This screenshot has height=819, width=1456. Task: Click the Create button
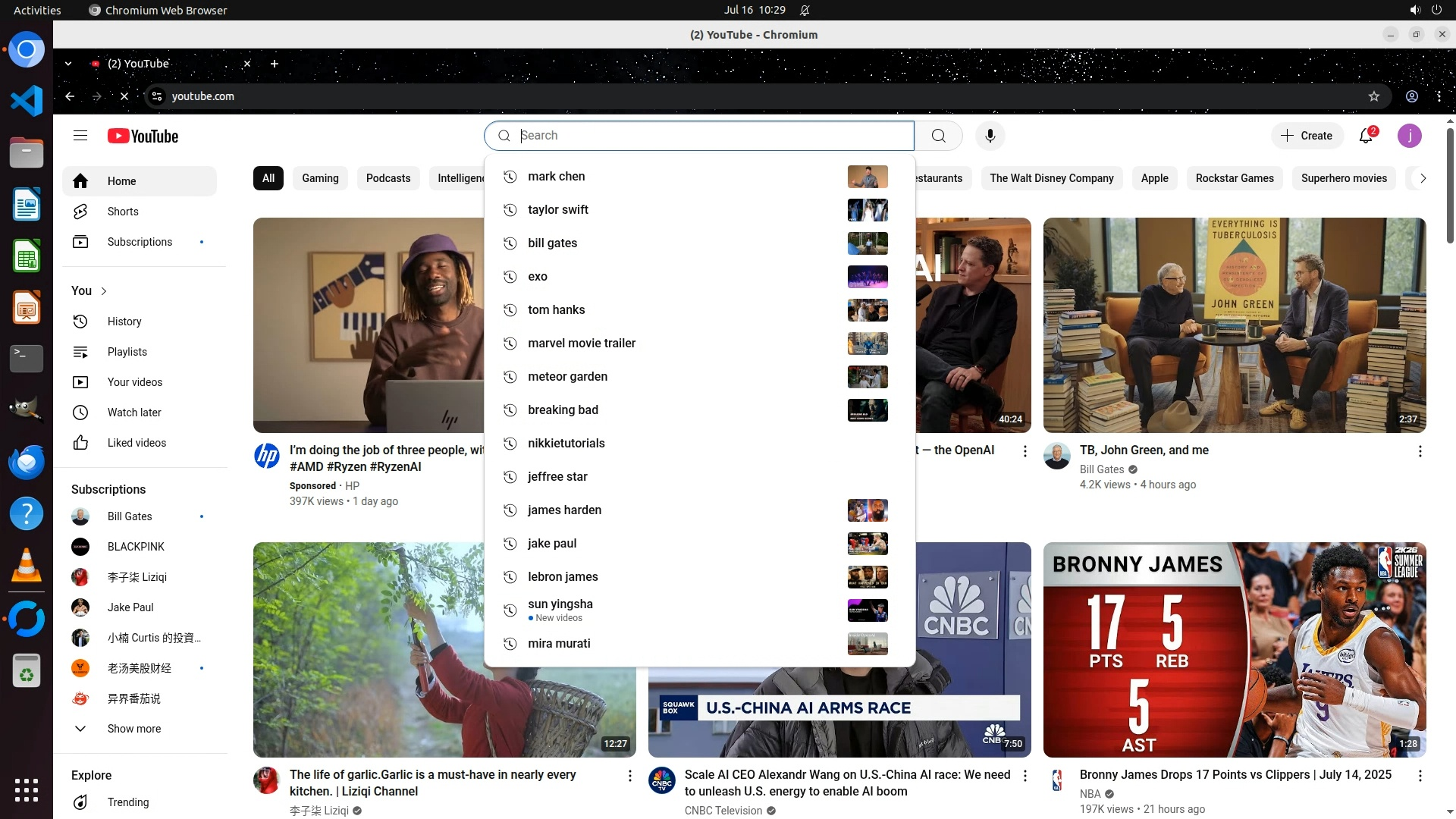(1307, 136)
